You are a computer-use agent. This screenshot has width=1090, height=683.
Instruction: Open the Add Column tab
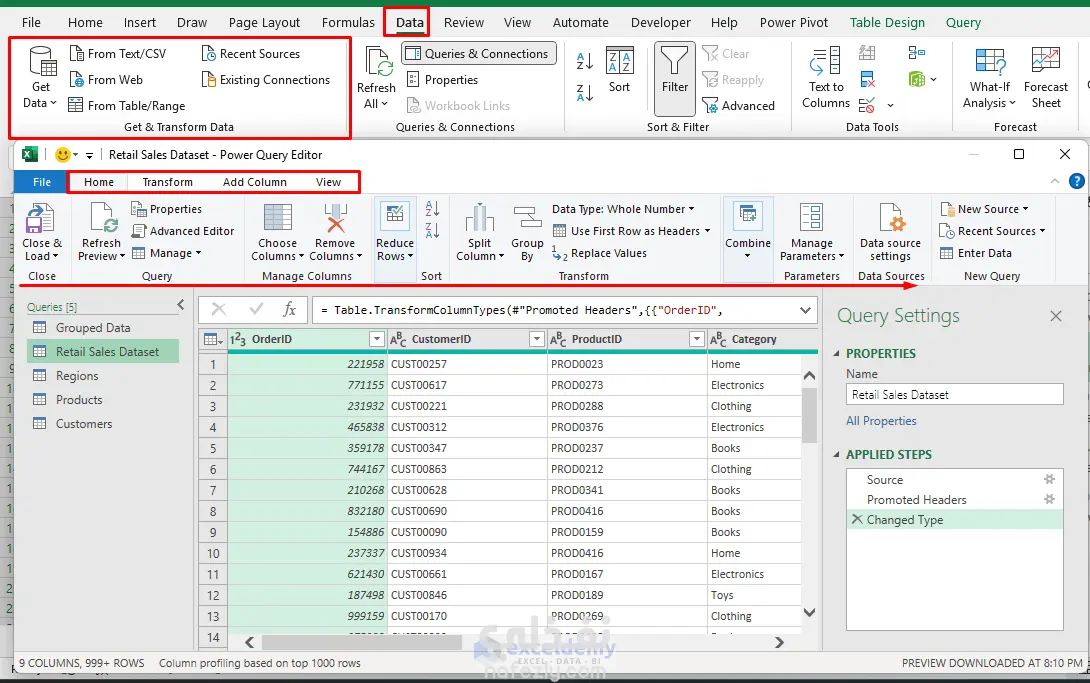pyautogui.click(x=254, y=182)
